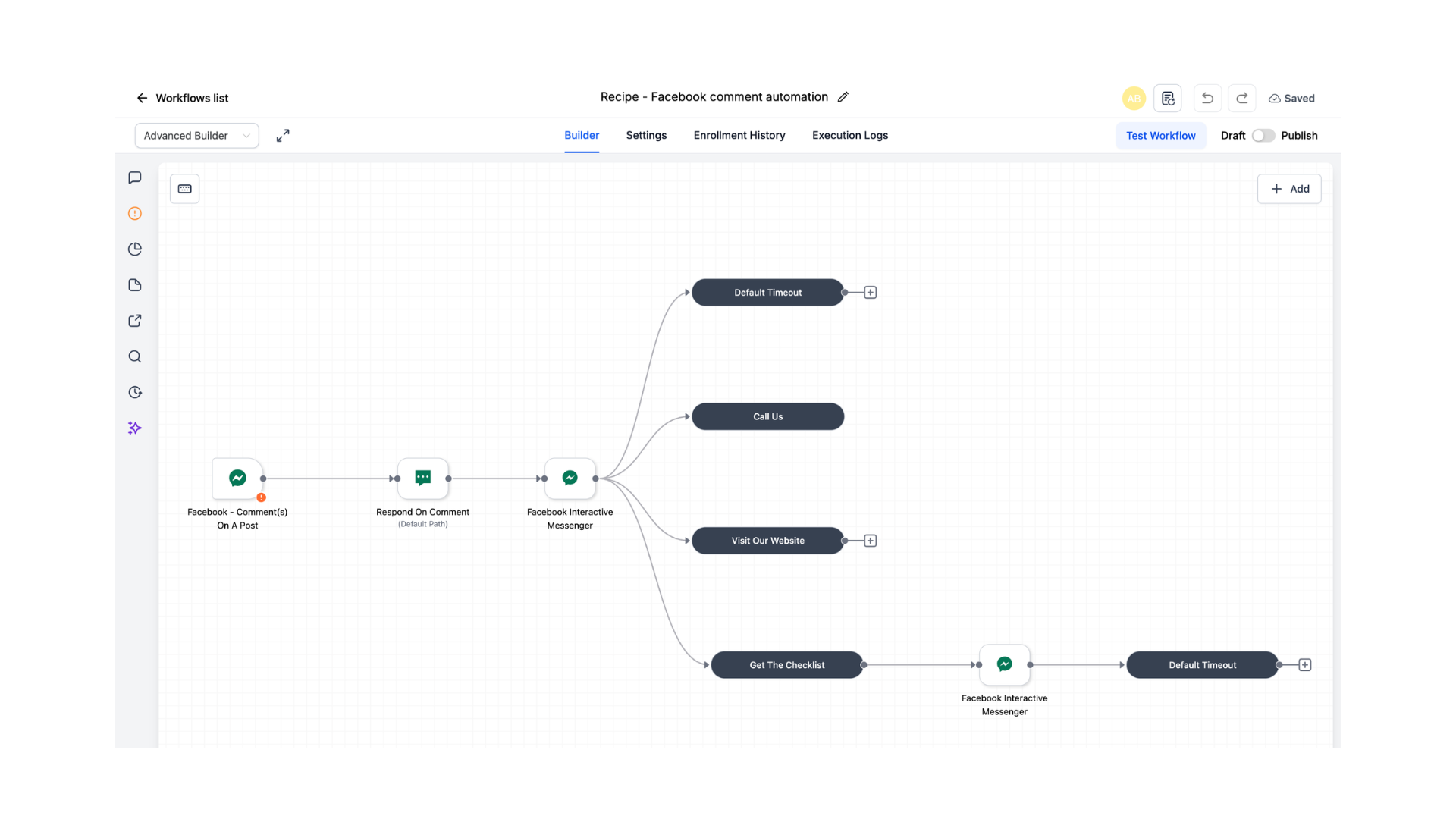The width and height of the screenshot is (1456, 819).
Task: Switch to the Settings tab
Action: tap(646, 136)
